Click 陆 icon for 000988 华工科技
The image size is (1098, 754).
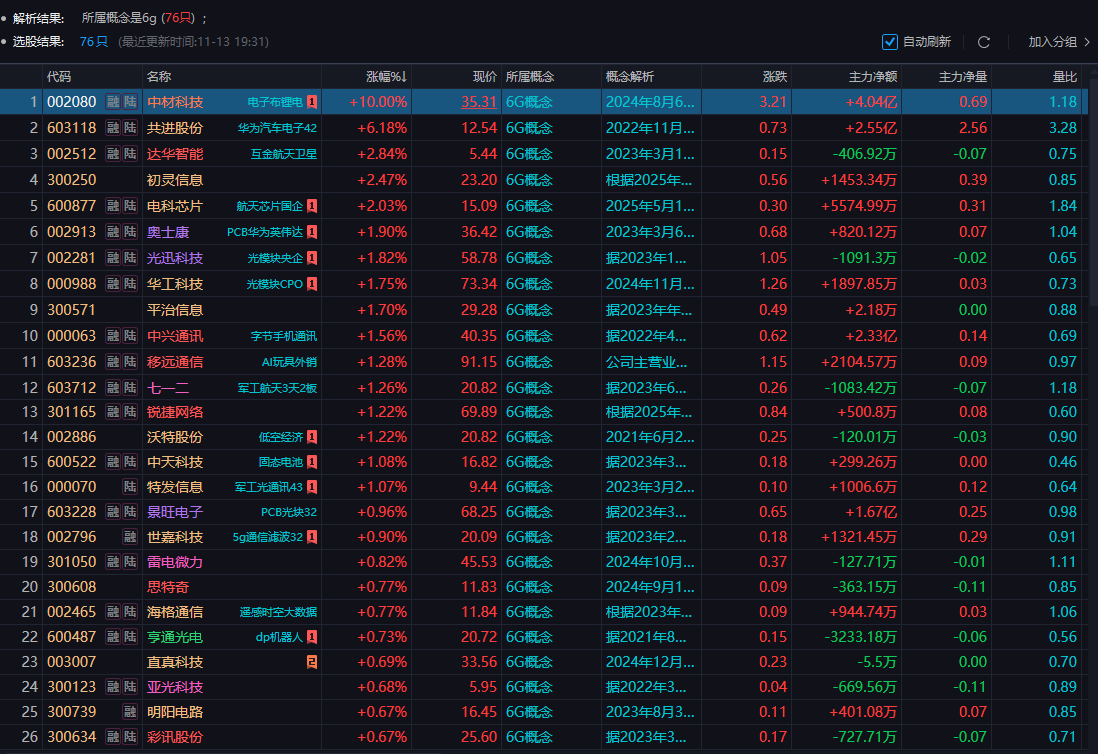(x=130, y=284)
